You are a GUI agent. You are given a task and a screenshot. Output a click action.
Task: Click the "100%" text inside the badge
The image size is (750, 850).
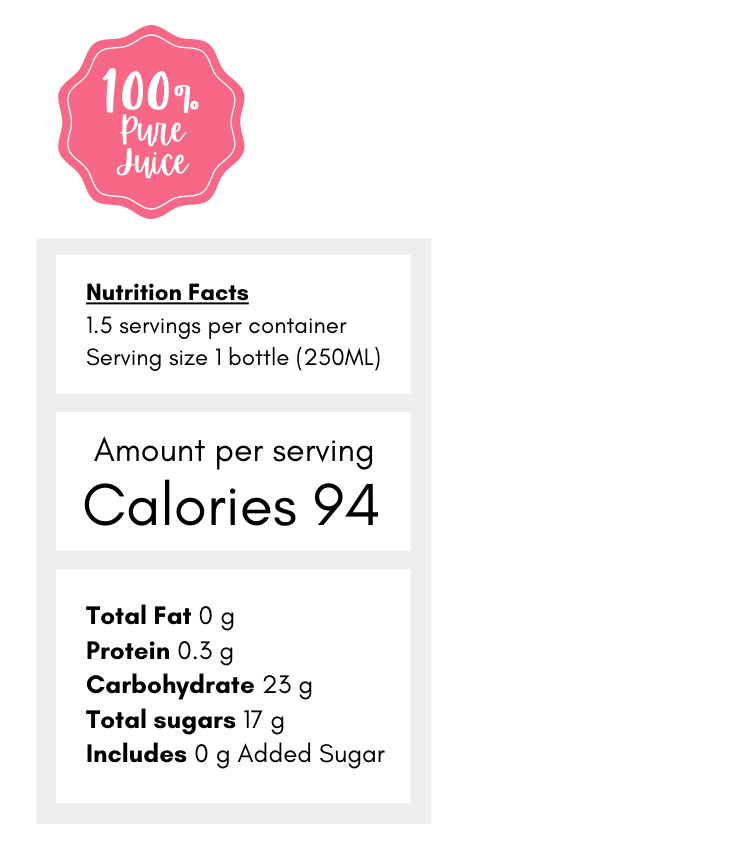pyautogui.click(x=150, y=94)
